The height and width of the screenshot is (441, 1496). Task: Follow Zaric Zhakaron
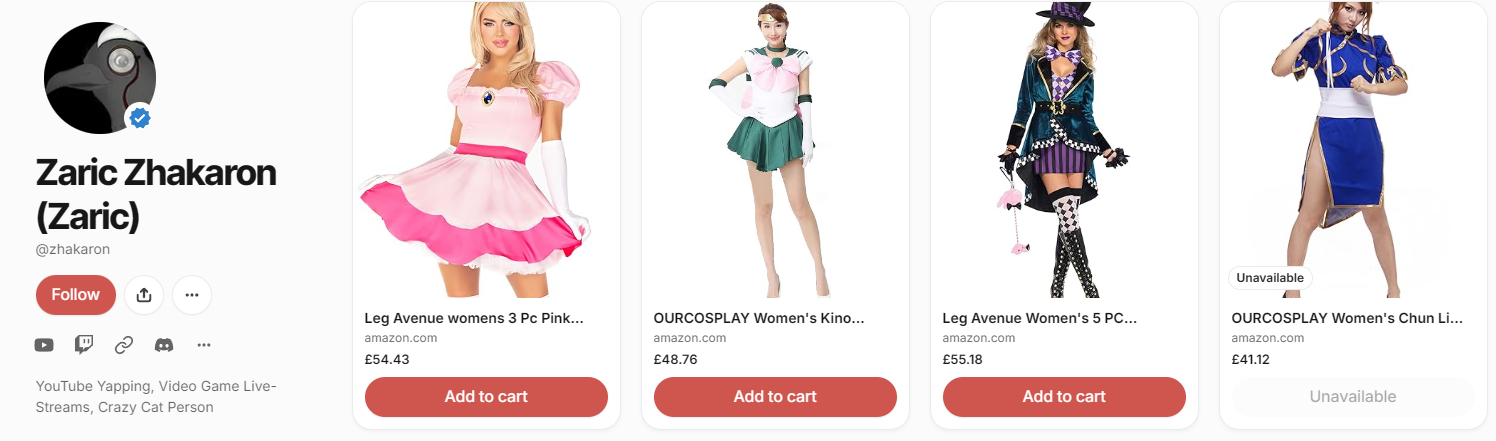76,295
